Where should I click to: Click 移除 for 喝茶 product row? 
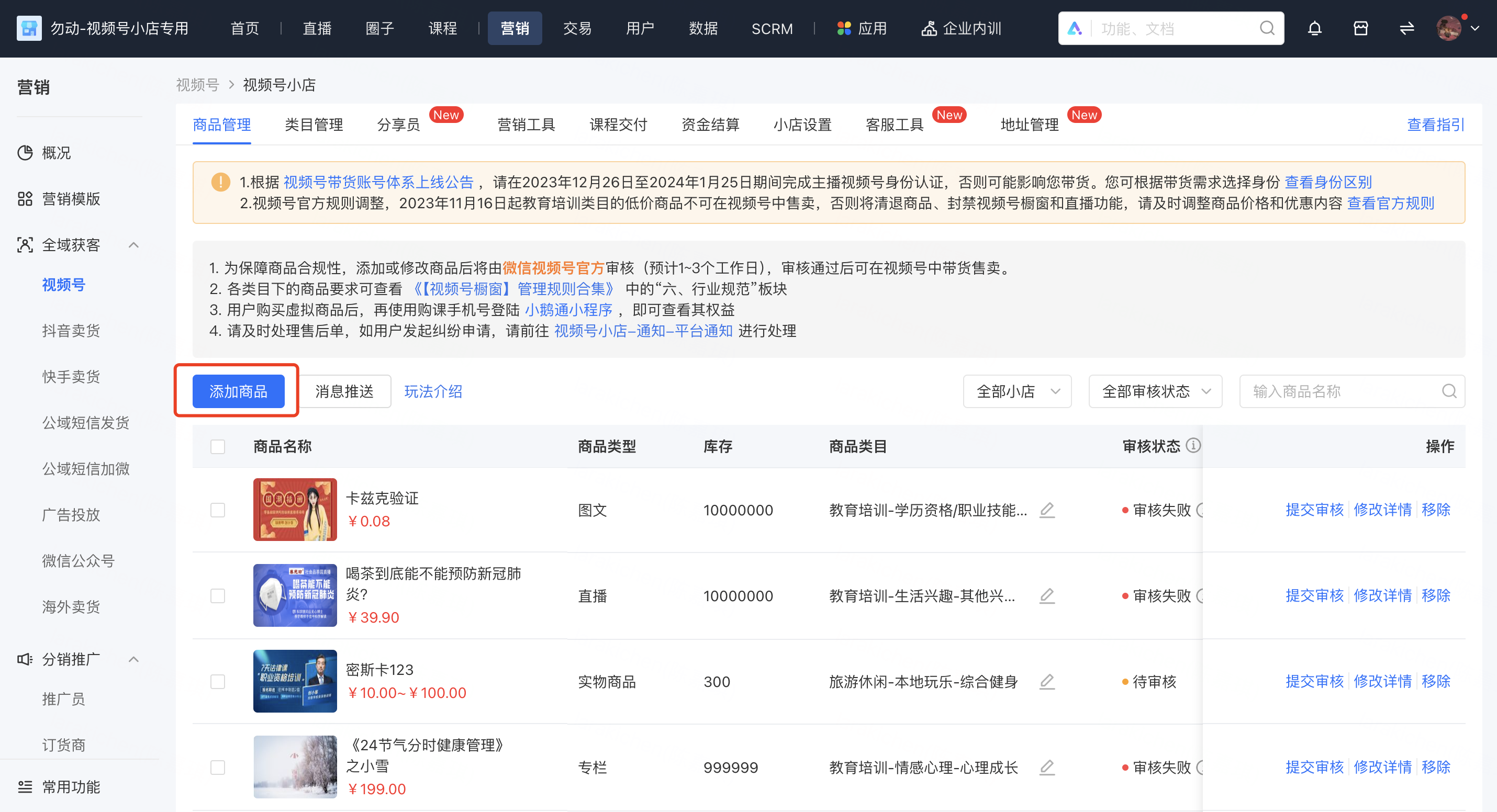point(1436,595)
